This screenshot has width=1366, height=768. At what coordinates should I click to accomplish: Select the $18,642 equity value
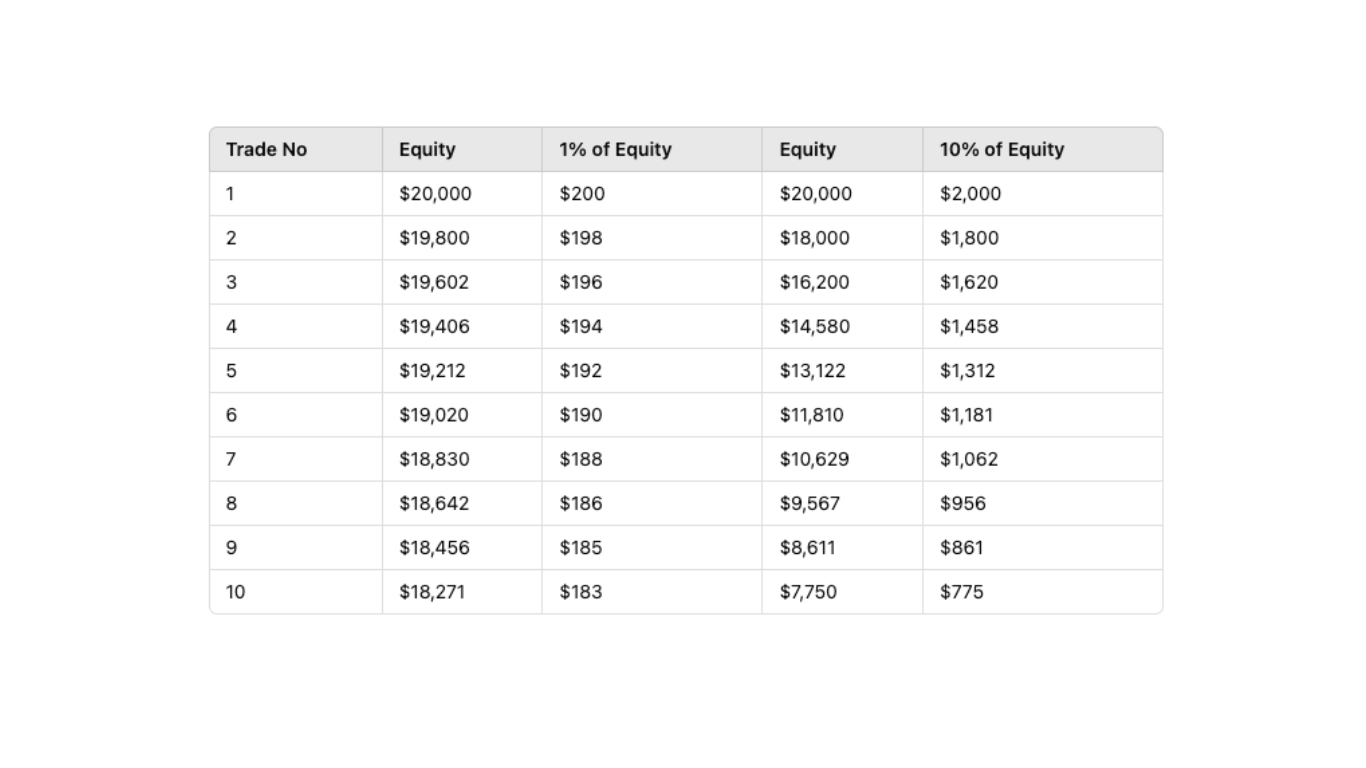pyautogui.click(x=434, y=503)
